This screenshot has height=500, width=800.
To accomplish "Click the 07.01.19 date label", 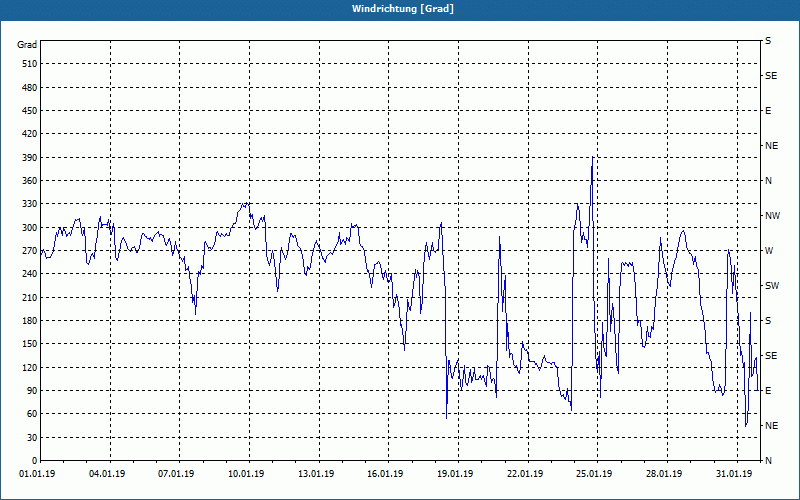I will tap(176, 474).
